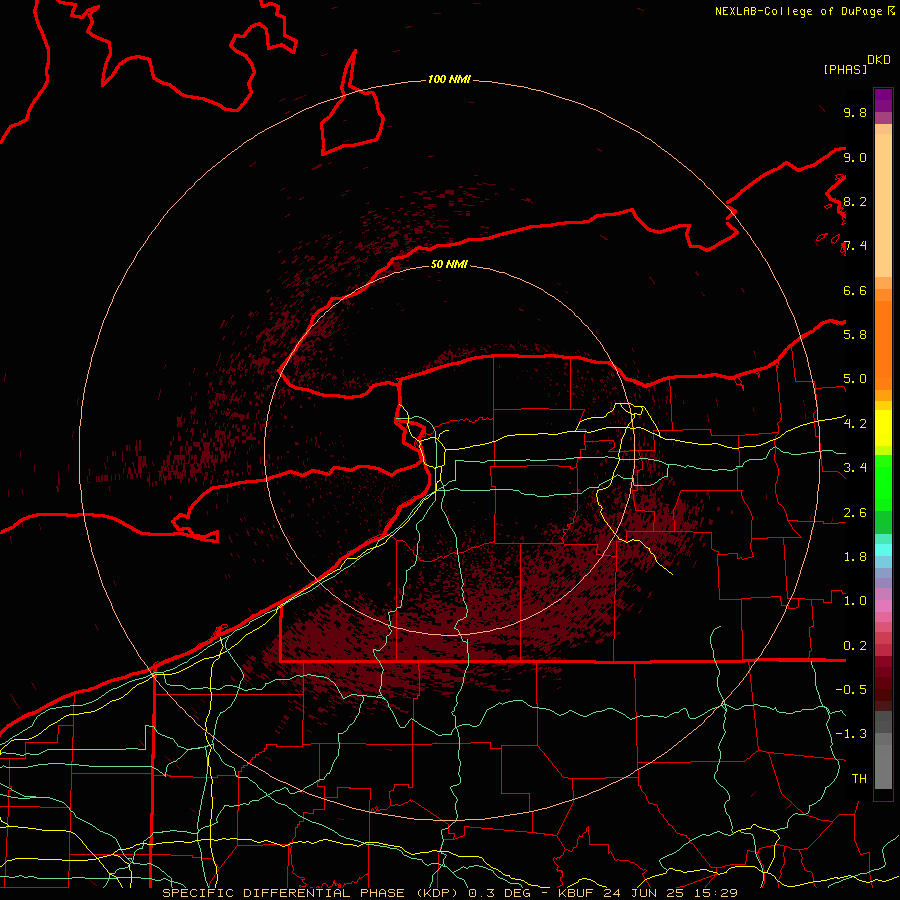Click the 1.8 scale value
Image resolution: width=900 pixels, height=900 pixels.
click(x=855, y=557)
